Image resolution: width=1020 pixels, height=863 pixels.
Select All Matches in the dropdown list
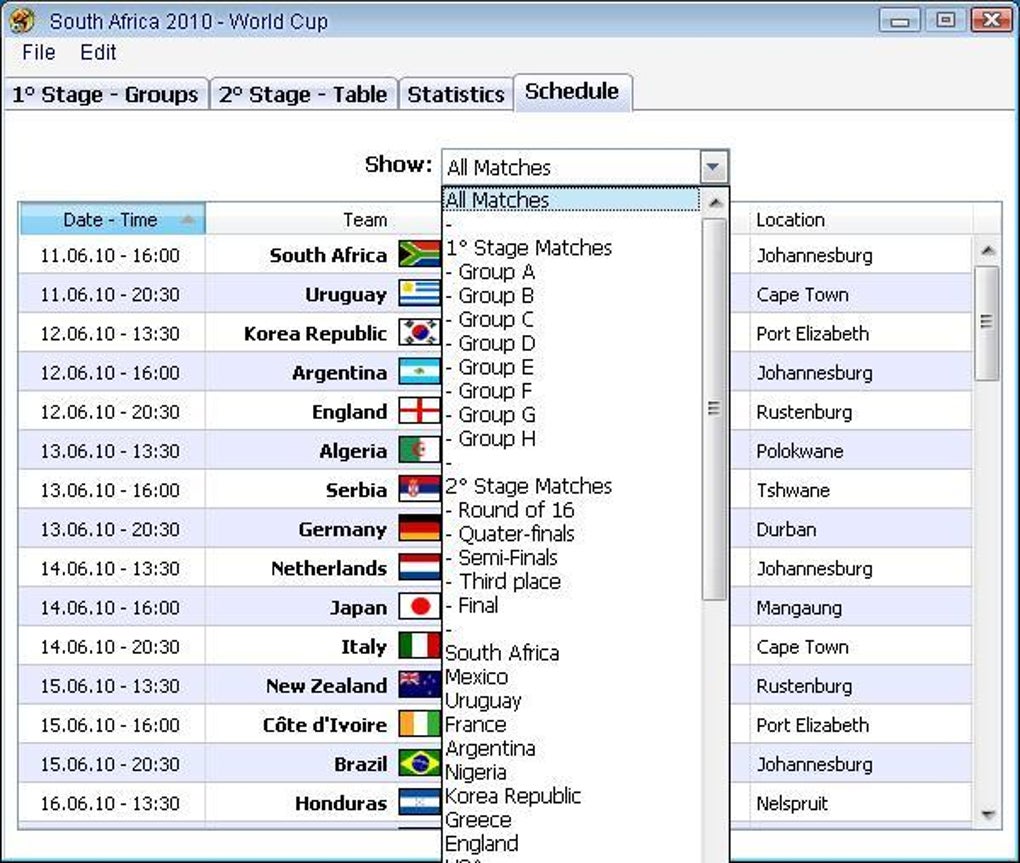pyautogui.click(x=571, y=200)
